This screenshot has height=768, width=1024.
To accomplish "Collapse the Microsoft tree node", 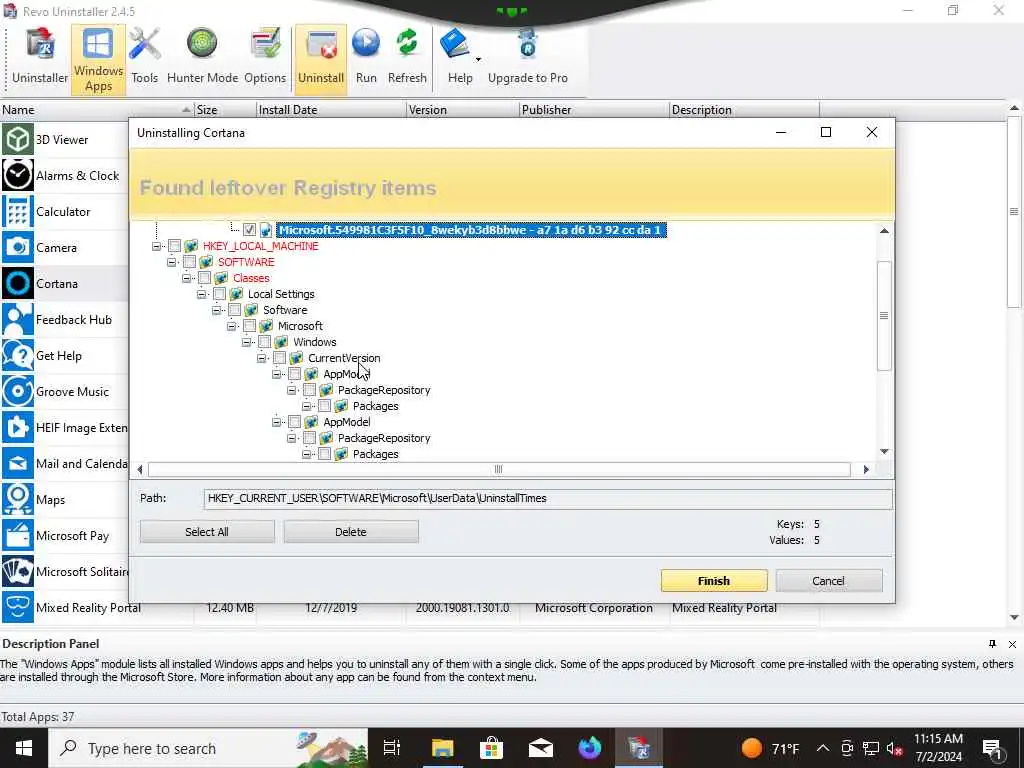I will (232, 326).
